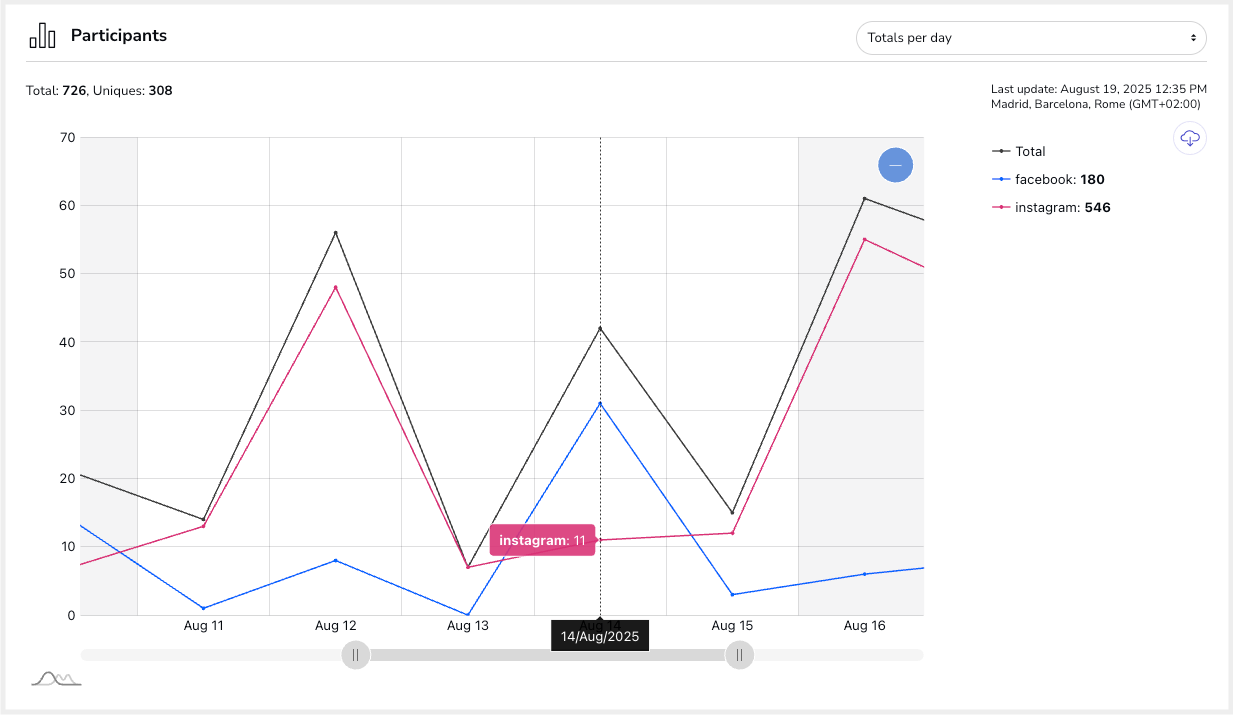Click the bar chart icon beside Participants
The width and height of the screenshot is (1233, 715).
[42, 36]
